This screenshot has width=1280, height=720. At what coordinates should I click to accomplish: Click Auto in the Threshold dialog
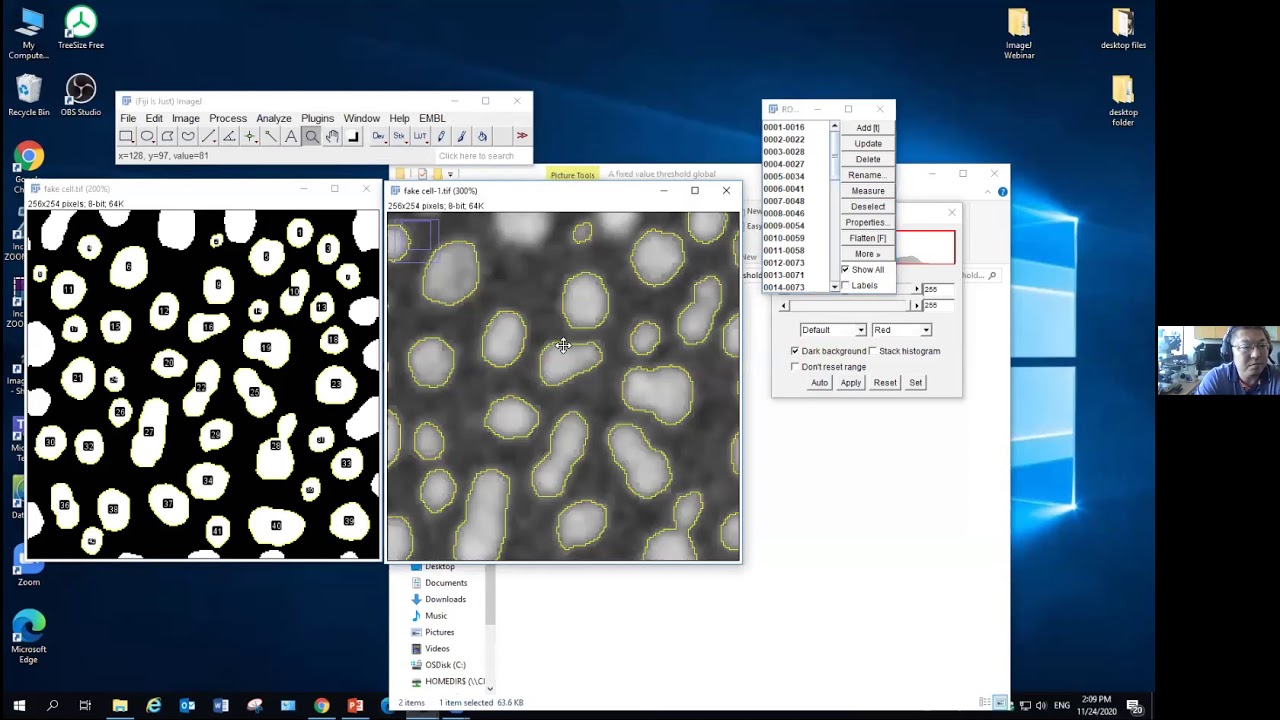click(819, 383)
